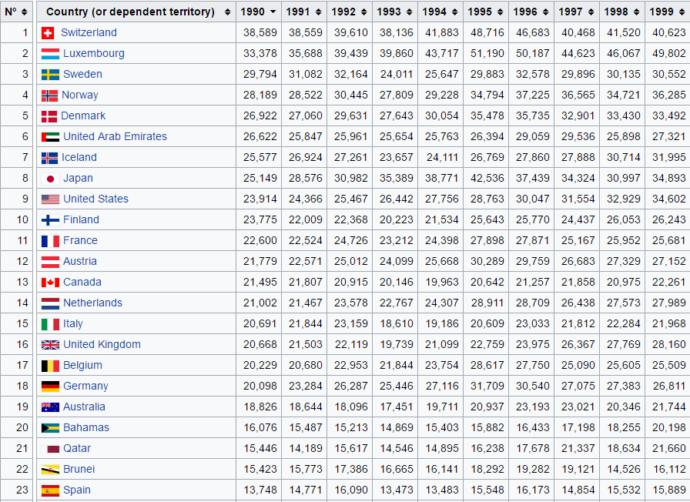Click the United States flag icon
The height and width of the screenshot is (502, 690).
pos(50,199)
